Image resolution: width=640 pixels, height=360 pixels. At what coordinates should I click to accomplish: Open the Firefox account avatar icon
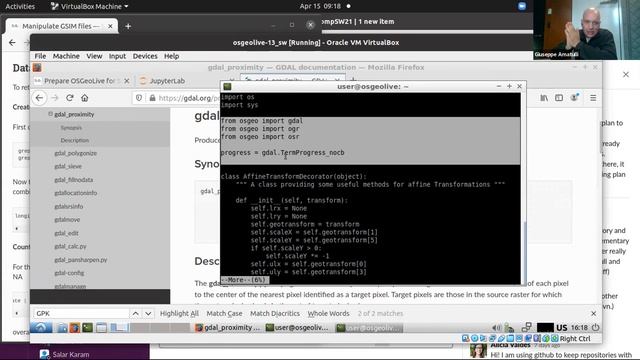coord(574,98)
